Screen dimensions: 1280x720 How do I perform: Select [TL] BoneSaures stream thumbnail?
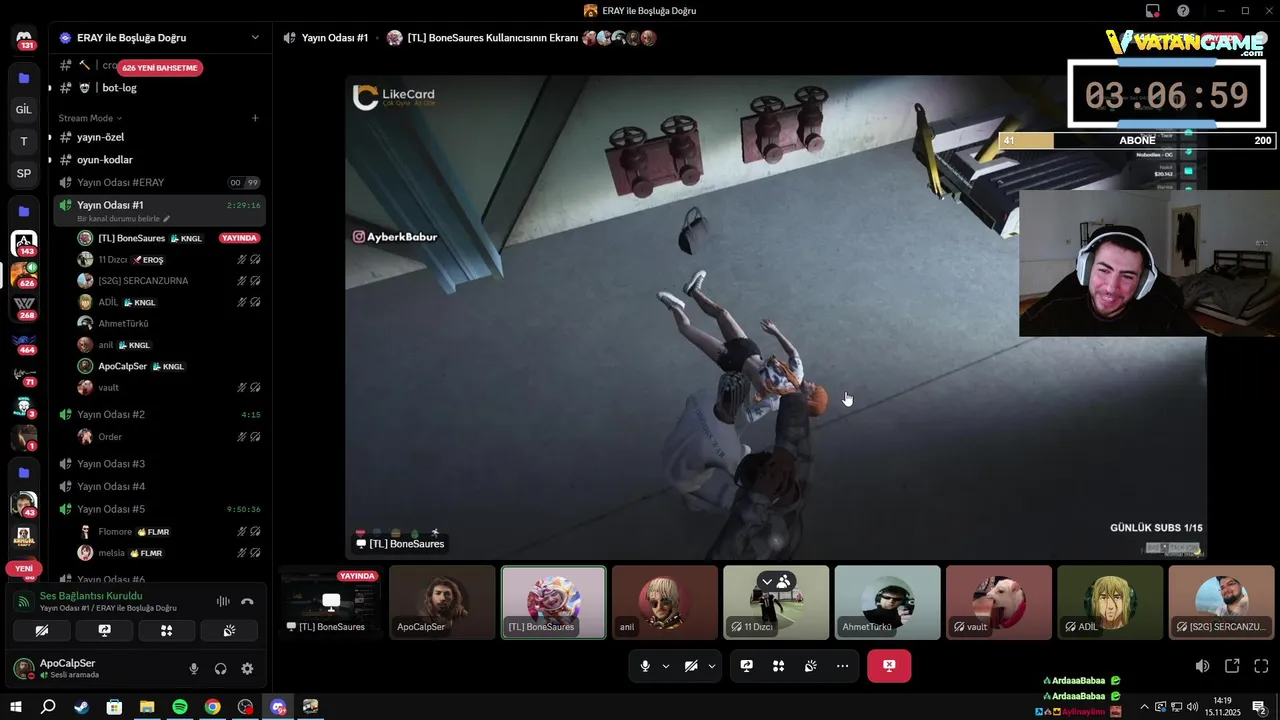pos(331,602)
